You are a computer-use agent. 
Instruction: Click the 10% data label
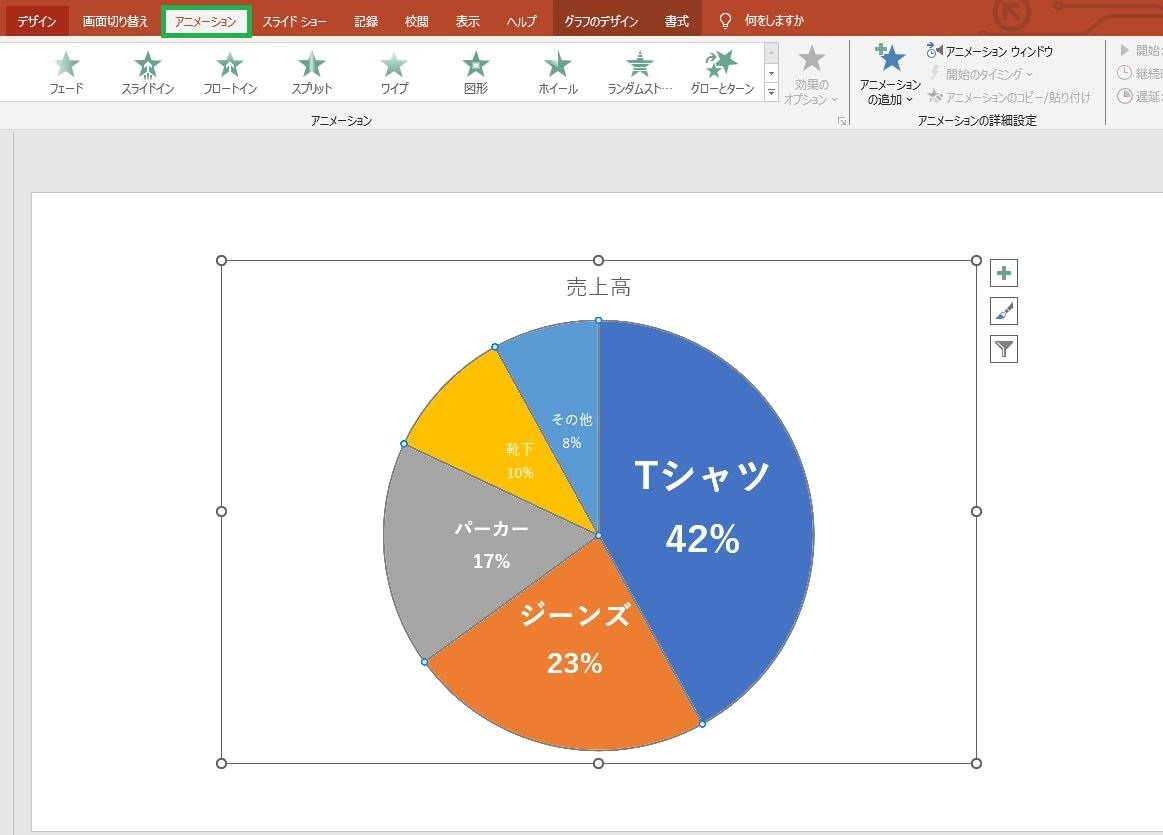(x=520, y=472)
